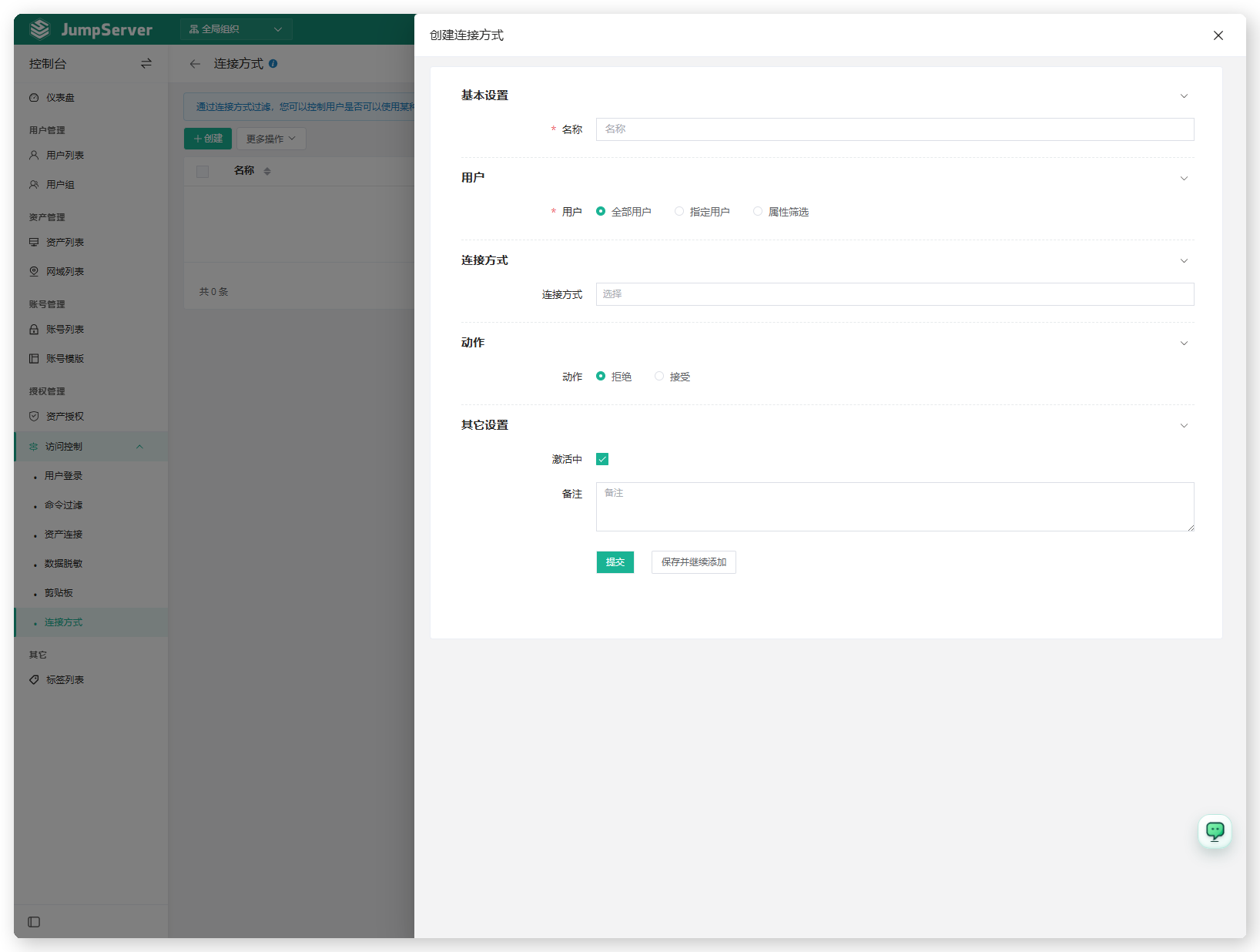This screenshot has height=952, width=1260.
Task: Collapse the 动作 section chevron
Action: (1184, 344)
